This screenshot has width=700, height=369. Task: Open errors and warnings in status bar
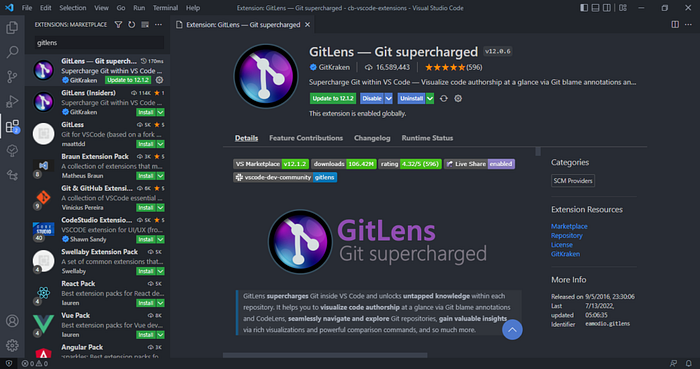tap(35, 364)
